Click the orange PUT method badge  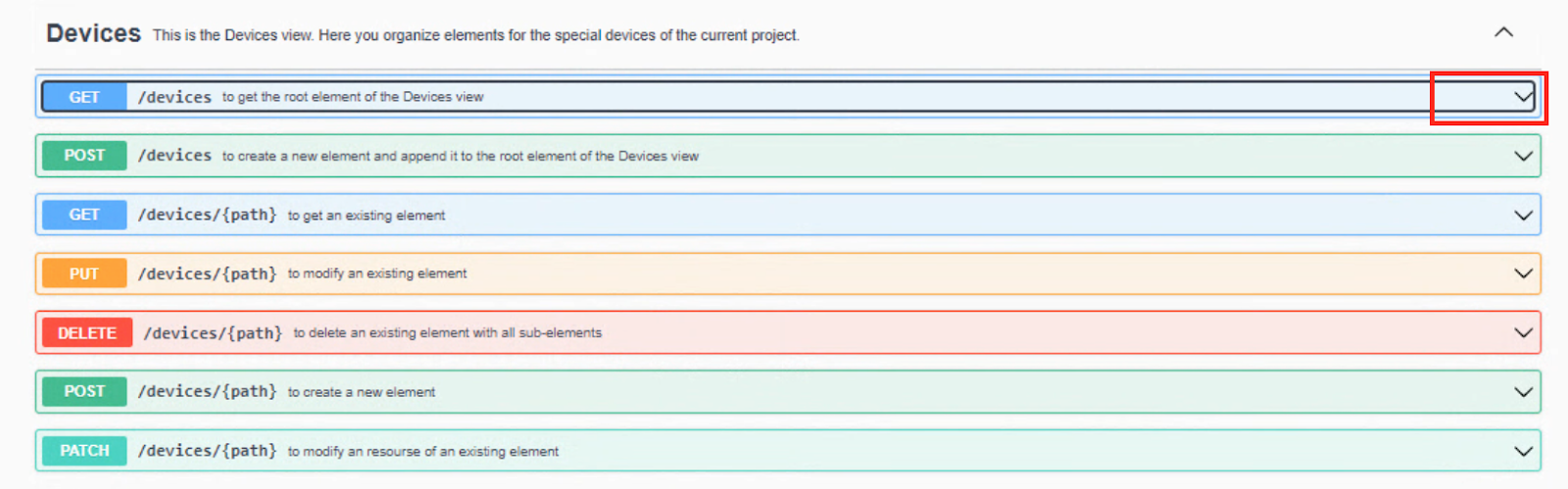tap(84, 273)
